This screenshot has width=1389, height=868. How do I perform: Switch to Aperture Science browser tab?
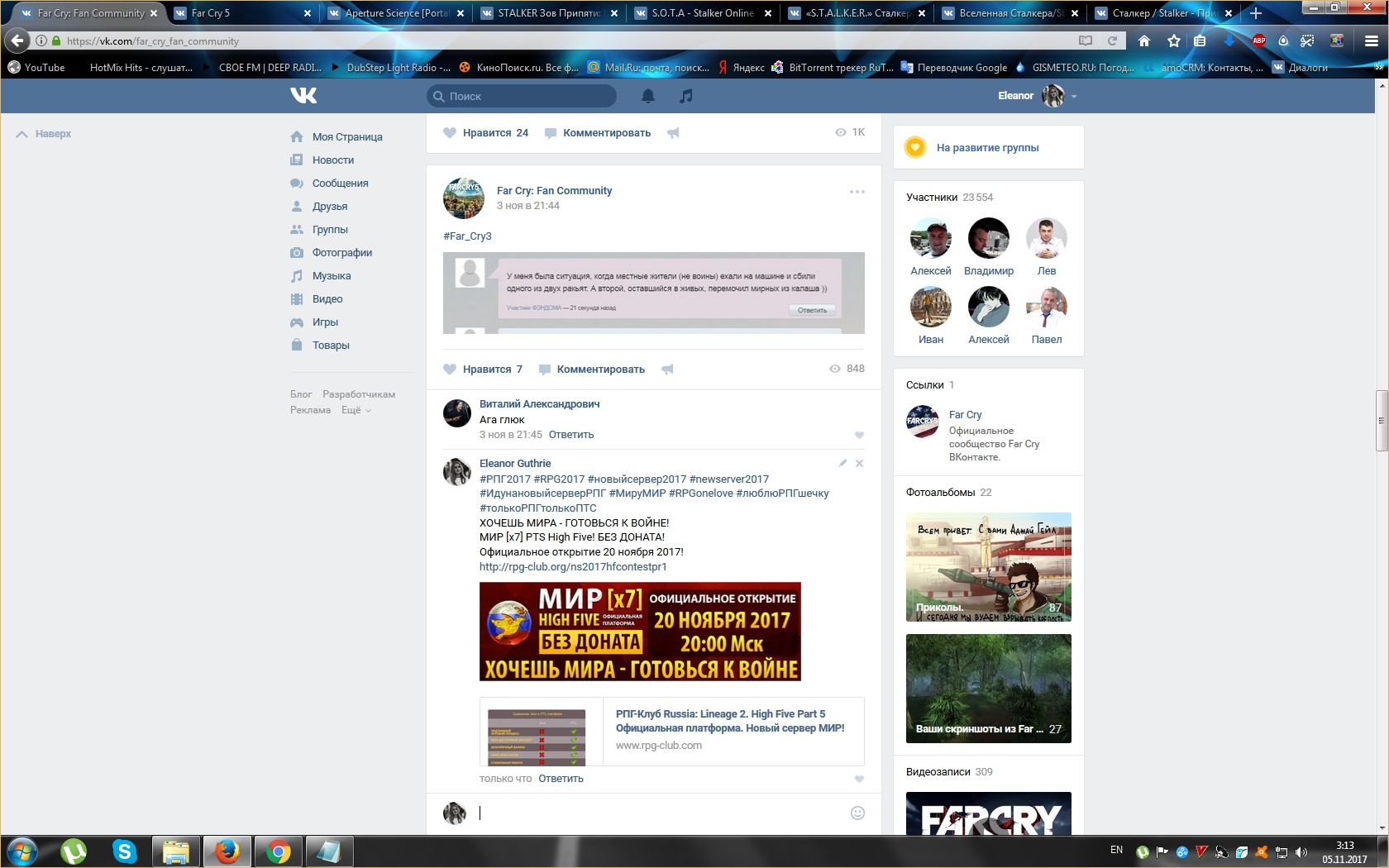pyautogui.click(x=397, y=13)
